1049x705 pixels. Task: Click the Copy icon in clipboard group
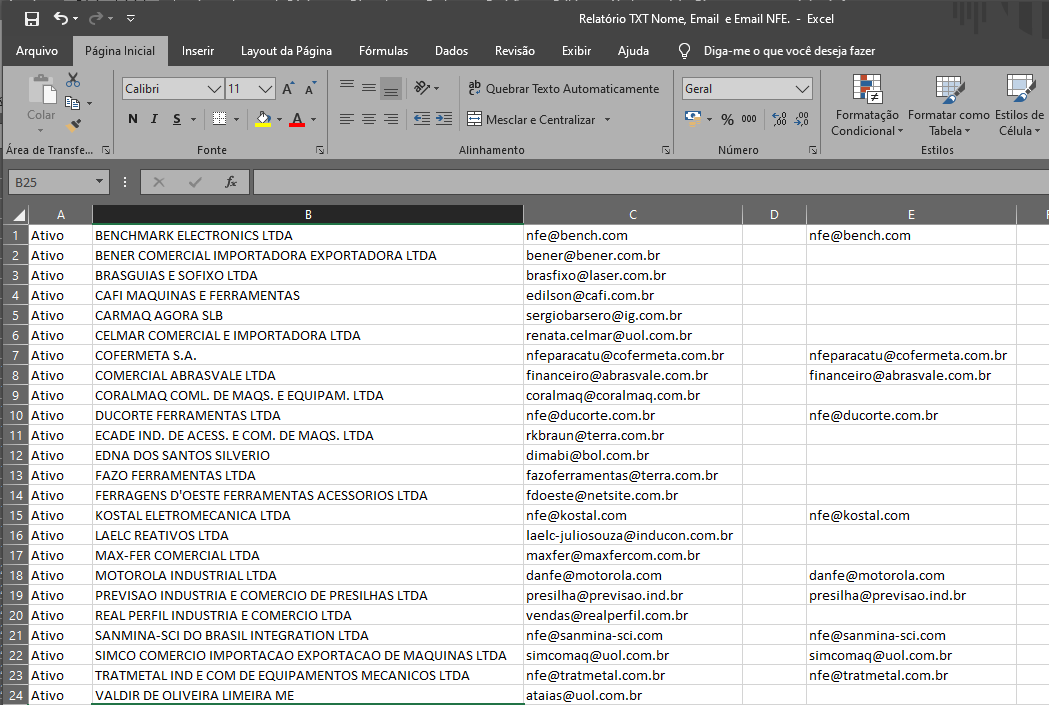pyautogui.click(x=72, y=103)
